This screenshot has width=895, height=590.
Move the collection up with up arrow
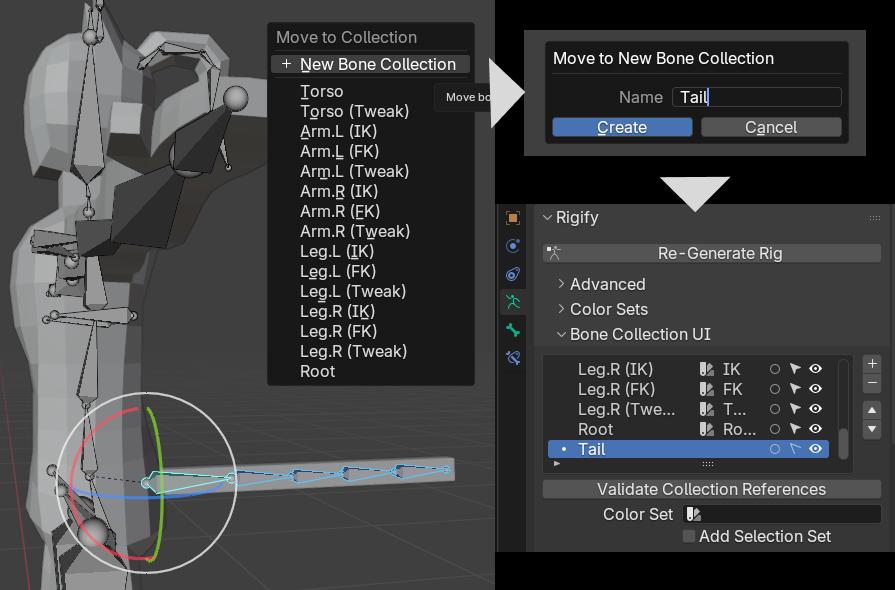click(872, 410)
